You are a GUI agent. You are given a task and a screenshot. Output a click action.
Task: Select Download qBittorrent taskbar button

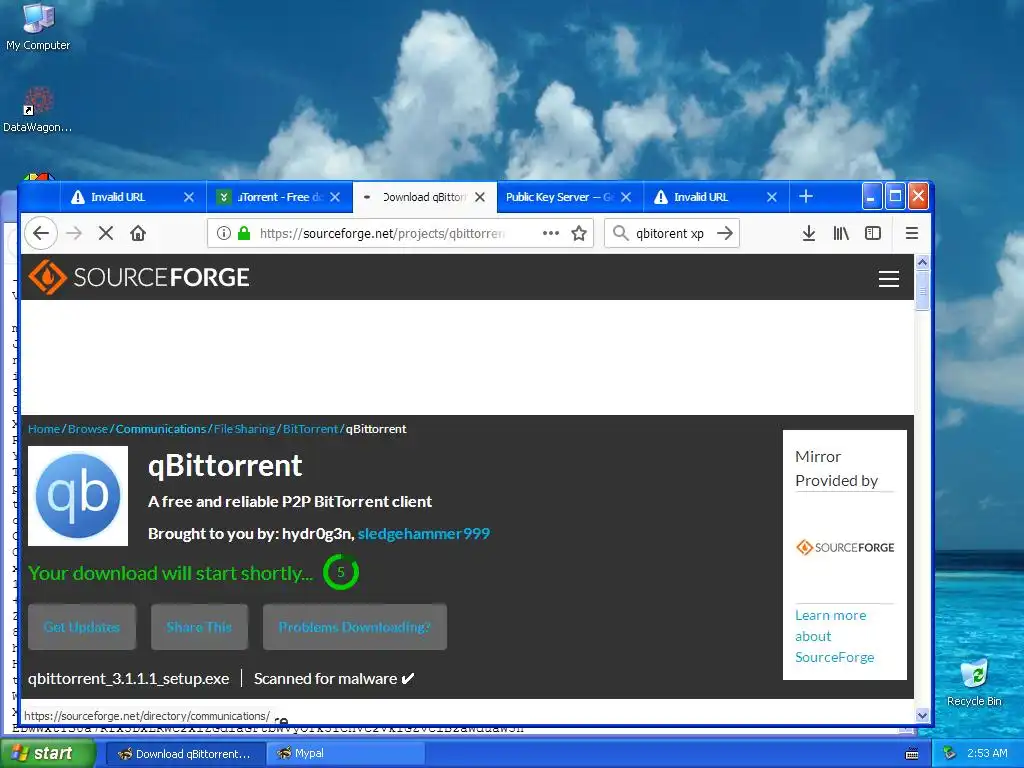coord(185,754)
